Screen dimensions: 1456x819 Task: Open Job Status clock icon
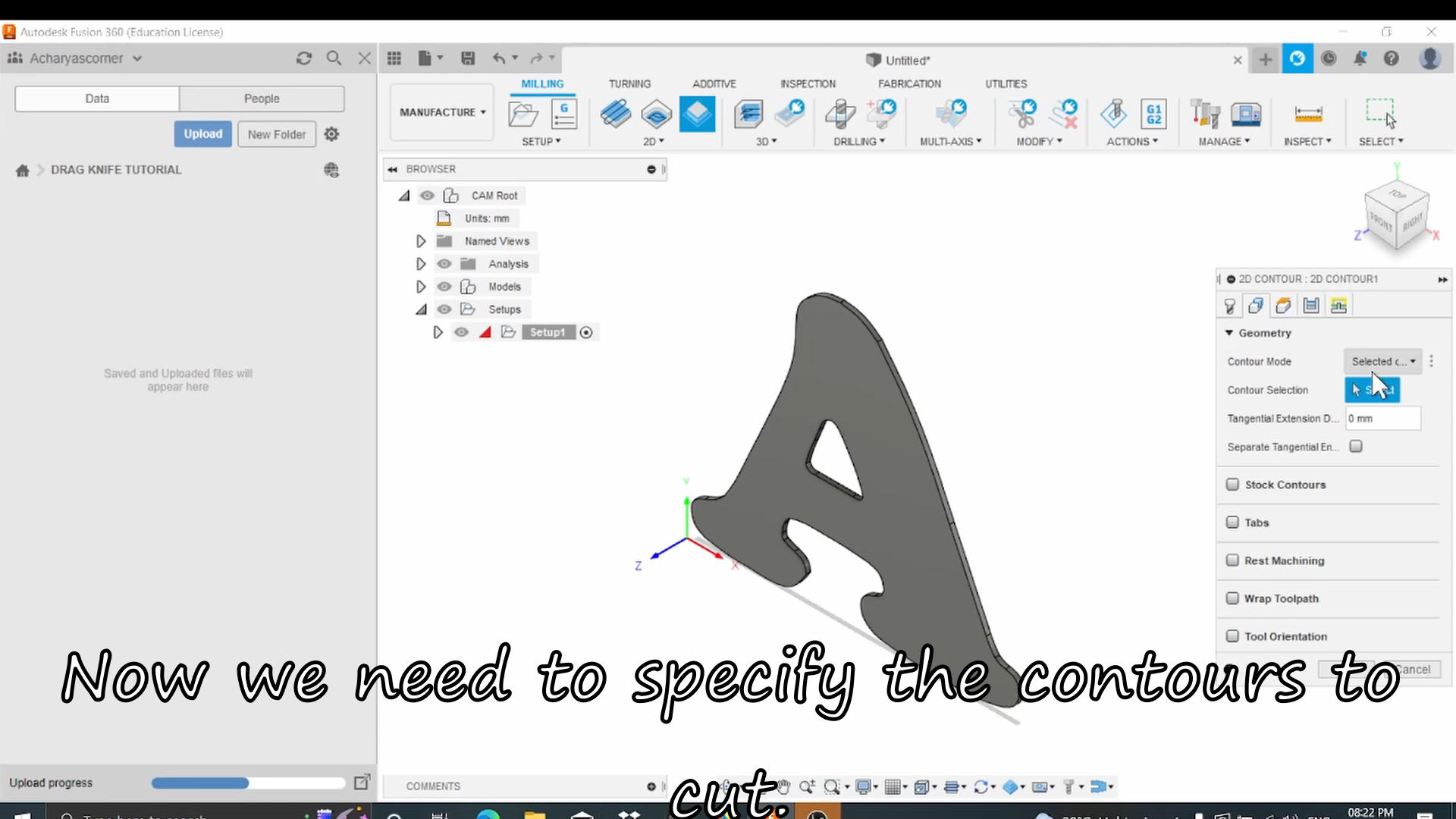coord(1329,58)
